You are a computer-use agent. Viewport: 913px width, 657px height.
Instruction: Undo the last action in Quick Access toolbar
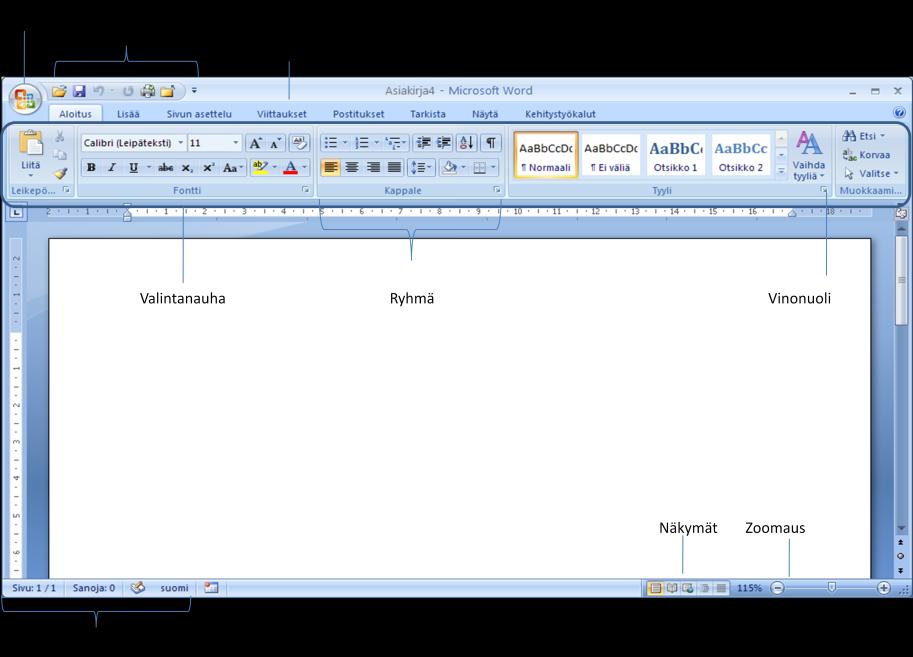pos(99,91)
